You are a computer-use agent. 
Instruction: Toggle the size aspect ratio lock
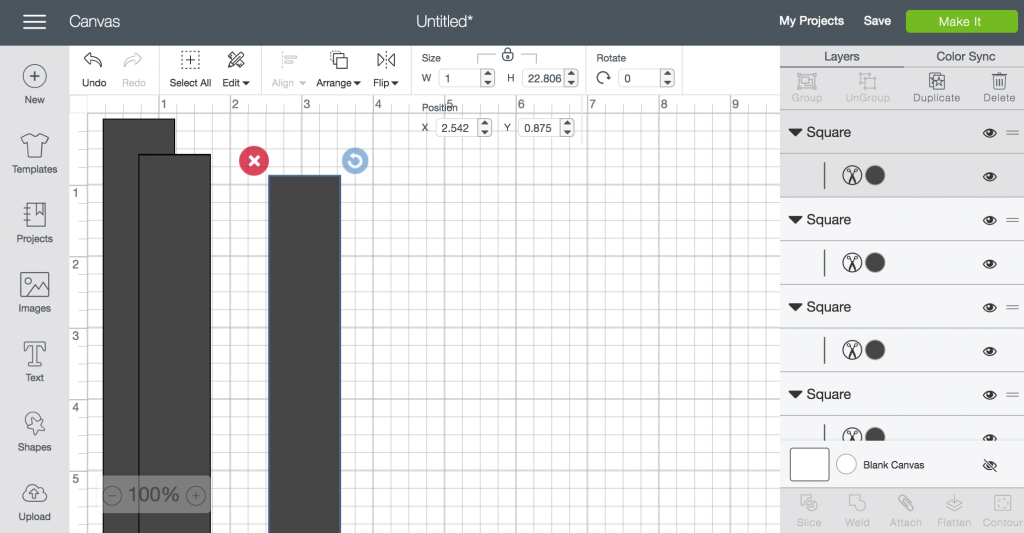507,55
